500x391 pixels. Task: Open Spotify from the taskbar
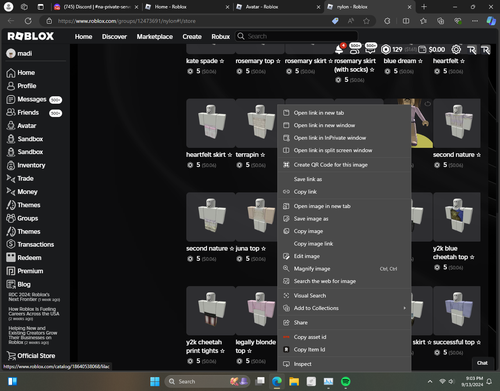tap(346, 381)
